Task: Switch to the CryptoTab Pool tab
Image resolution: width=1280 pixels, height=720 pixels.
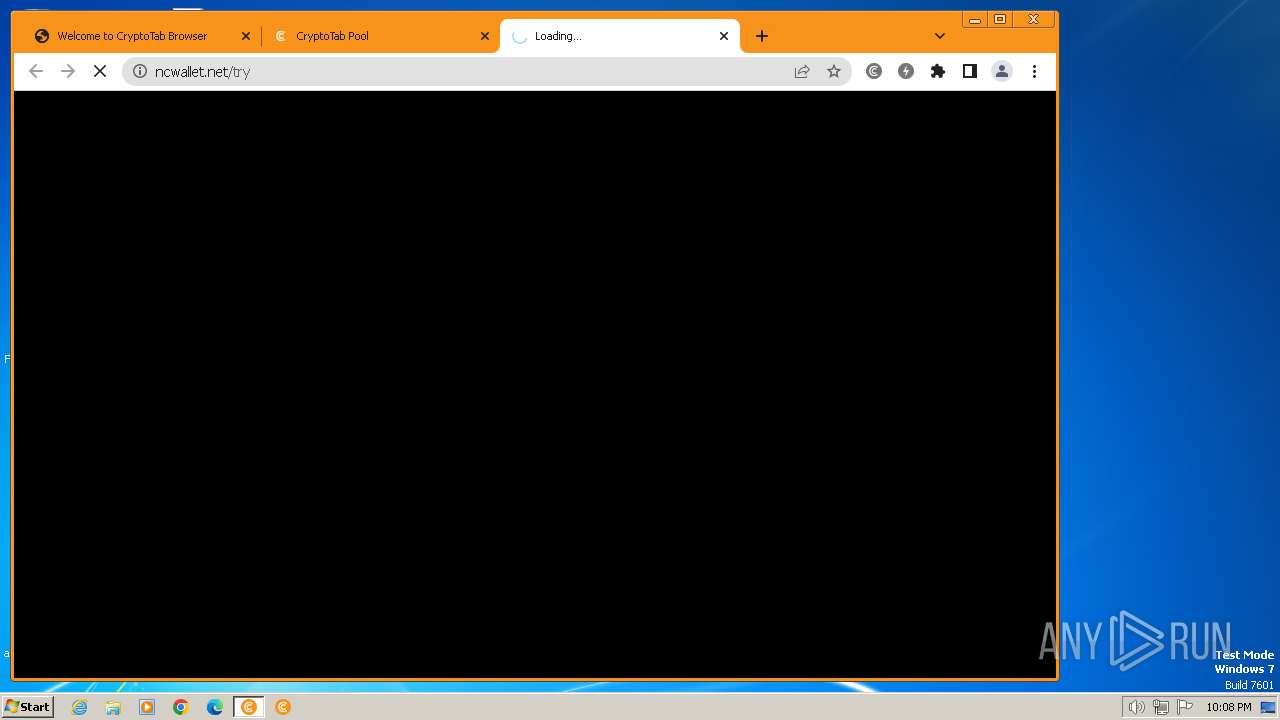Action: tap(380, 36)
